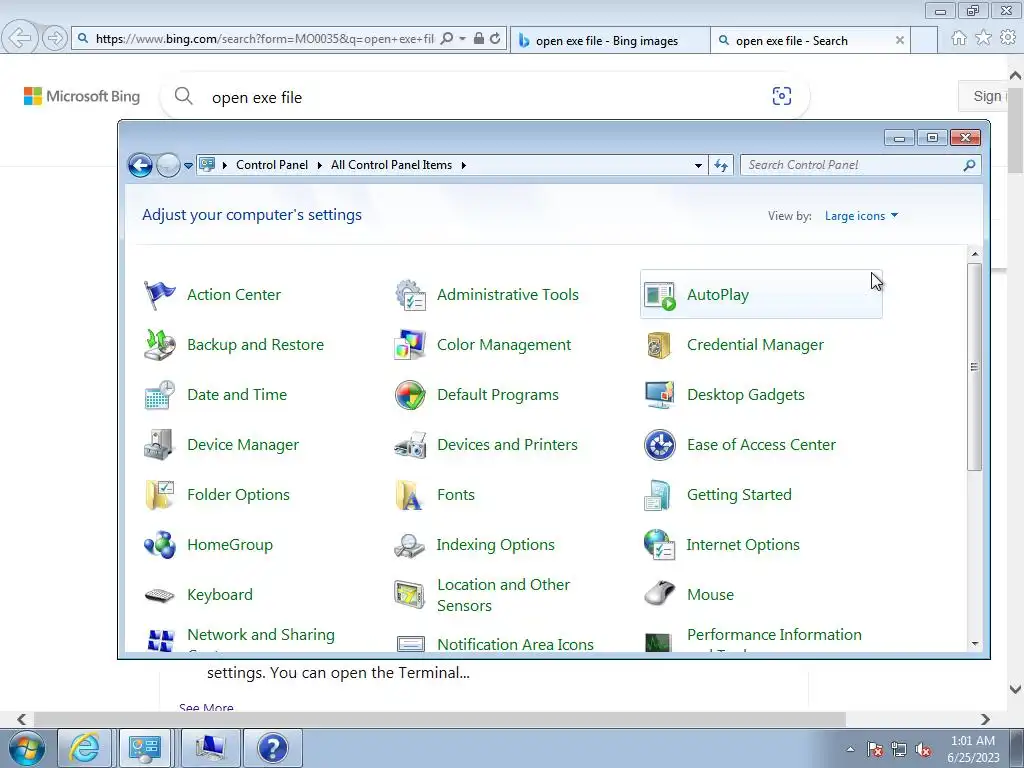
Task: Click the Folder Options icon
Action: click(159, 495)
